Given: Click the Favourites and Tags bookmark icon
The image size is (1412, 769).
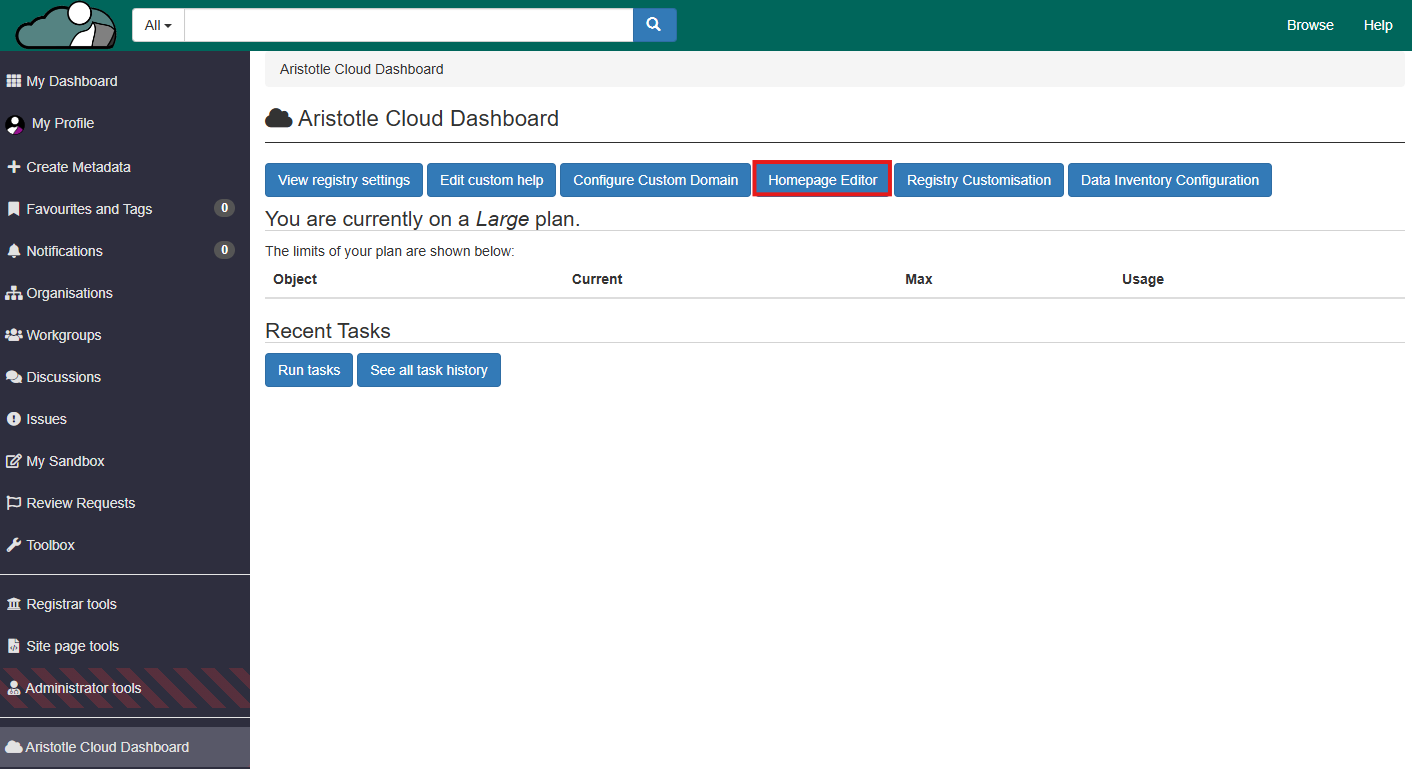Looking at the screenshot, I should click(x=14, y=209).
